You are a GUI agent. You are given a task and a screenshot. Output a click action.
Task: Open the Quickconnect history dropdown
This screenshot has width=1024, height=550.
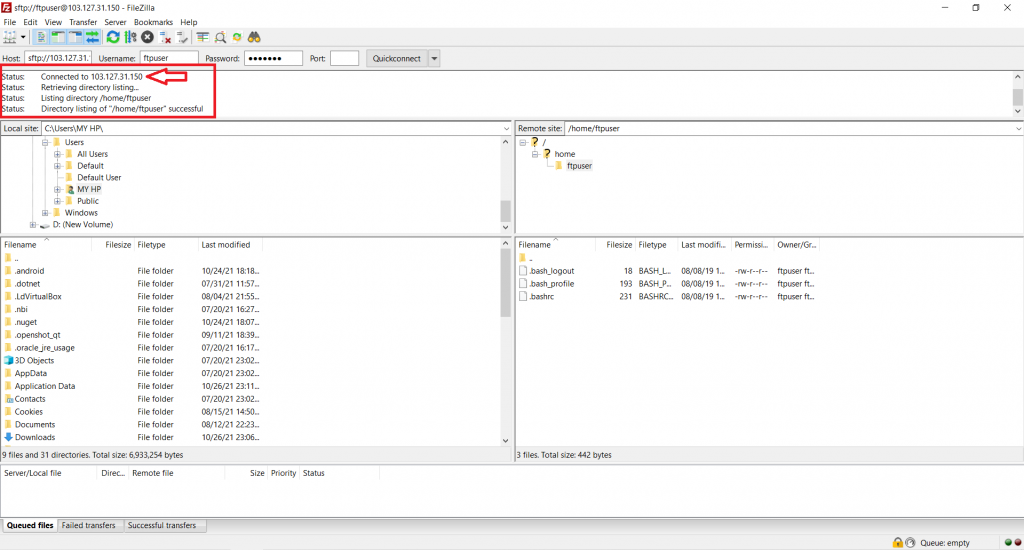[x=434, y=58]
